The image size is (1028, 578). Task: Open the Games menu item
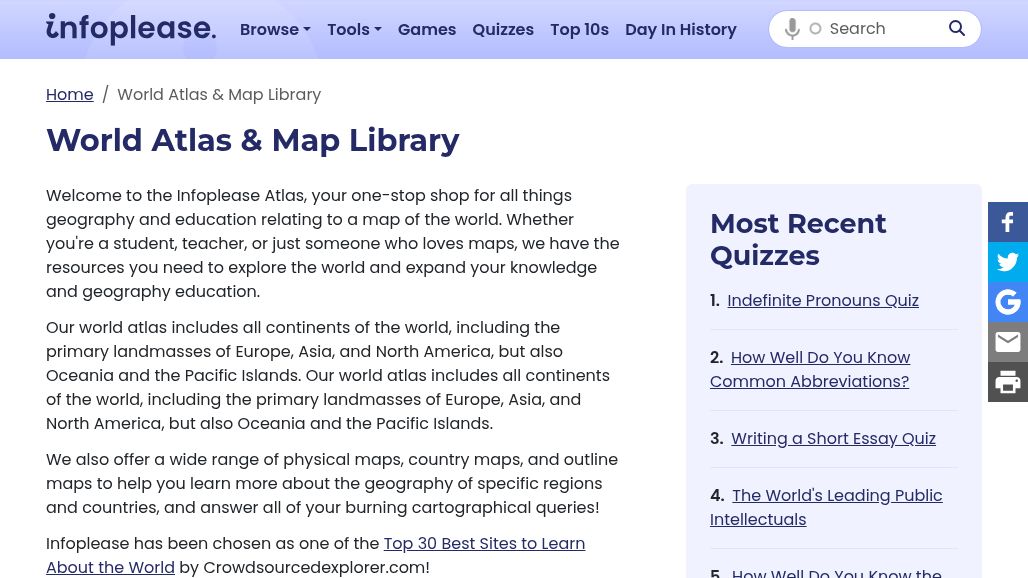click(x=427, y=29)
